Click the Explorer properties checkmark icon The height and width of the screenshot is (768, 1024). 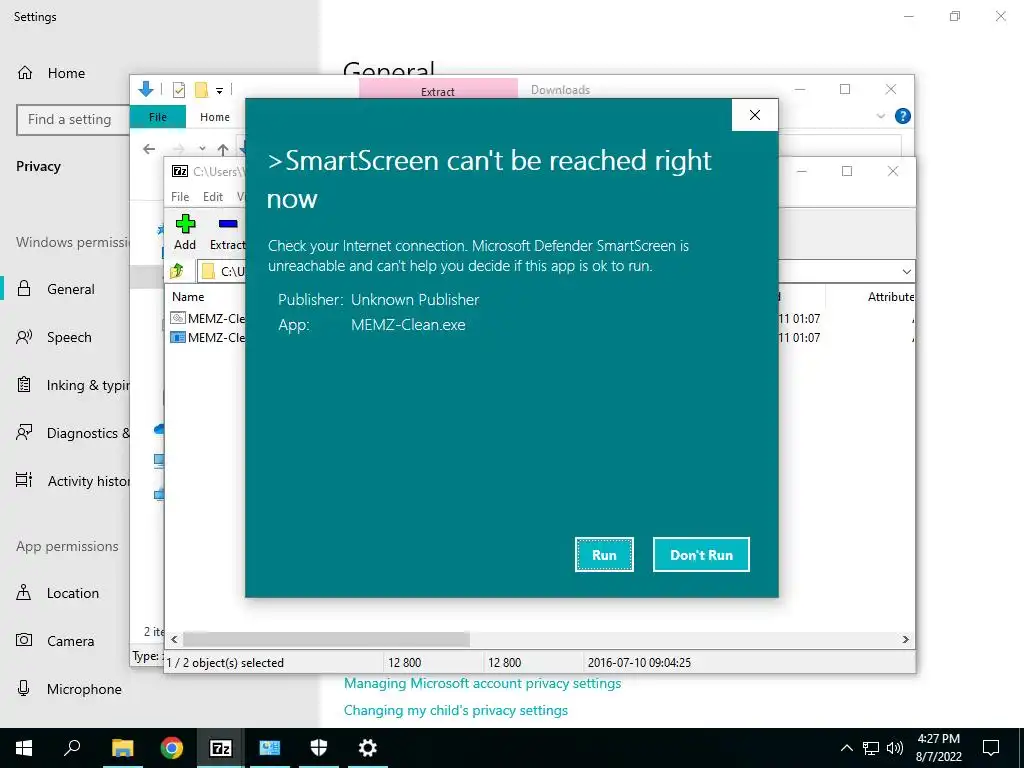[178, 90]
